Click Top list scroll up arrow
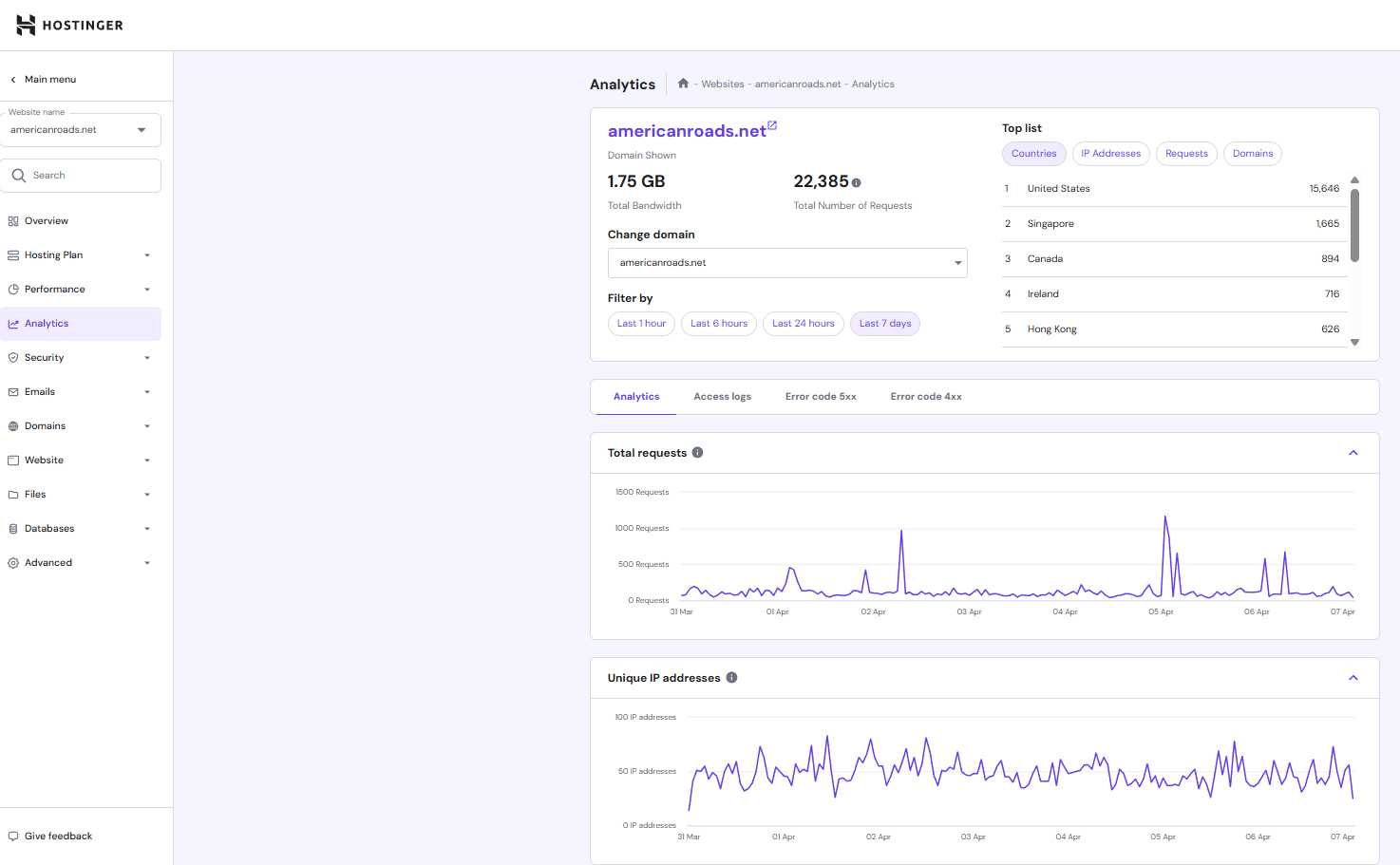Viewport: 1400px width, 865px height. point(1355,179)
